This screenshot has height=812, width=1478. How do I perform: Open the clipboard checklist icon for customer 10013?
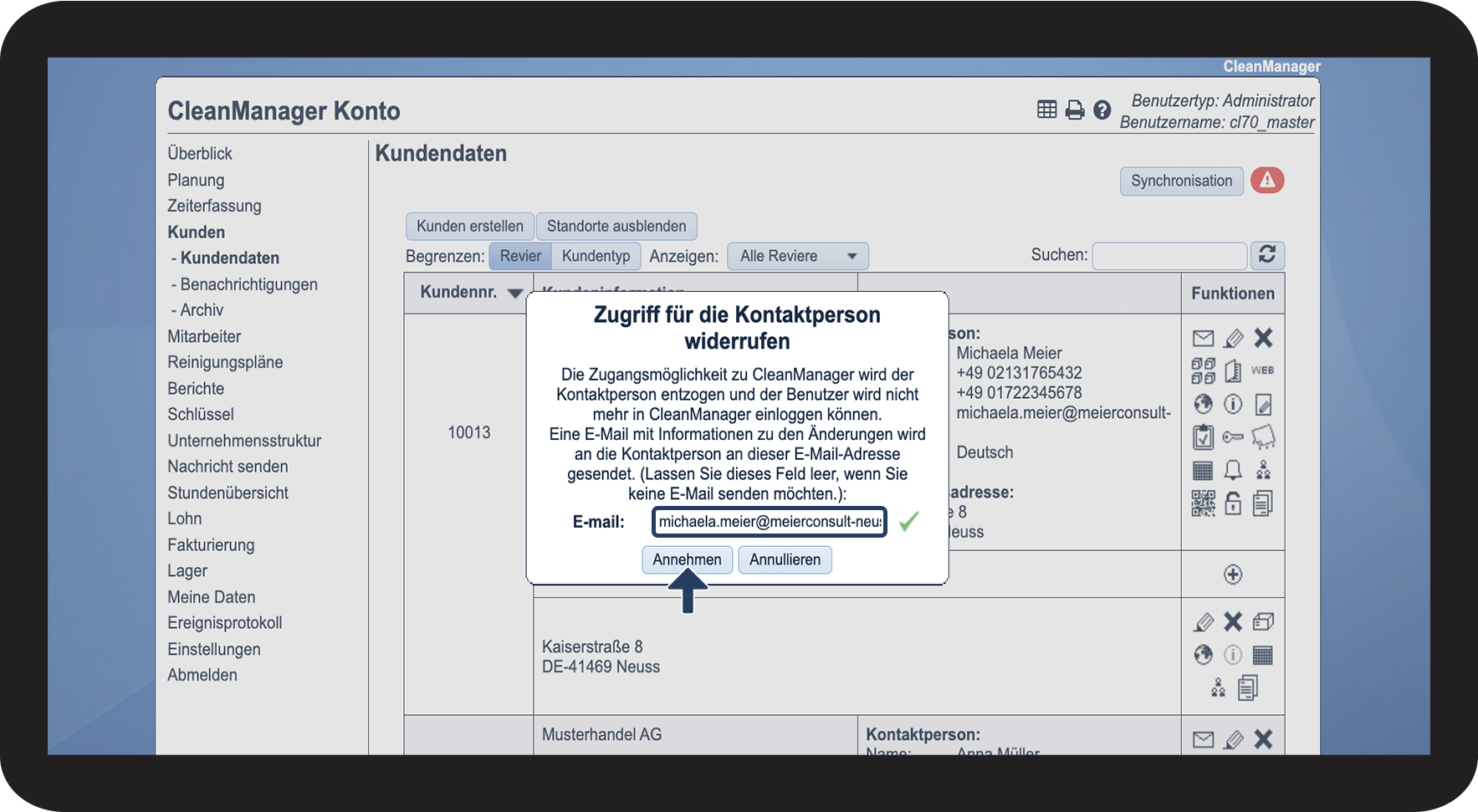[x=1203, y=437]
